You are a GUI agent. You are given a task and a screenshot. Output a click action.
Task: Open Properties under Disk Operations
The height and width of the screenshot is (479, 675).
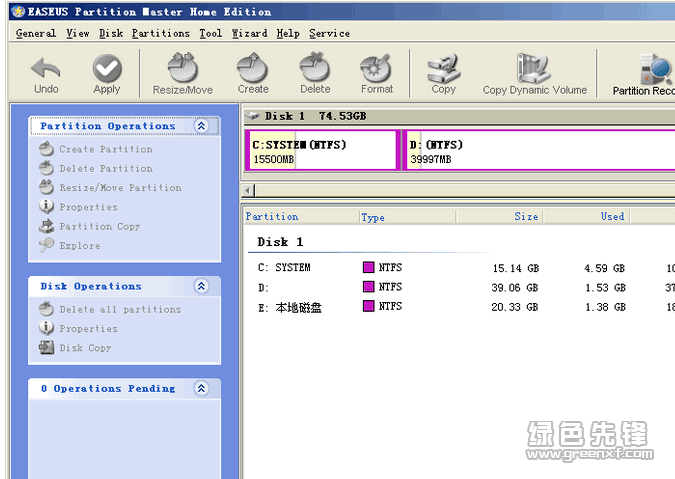click(x=88, y=328)
